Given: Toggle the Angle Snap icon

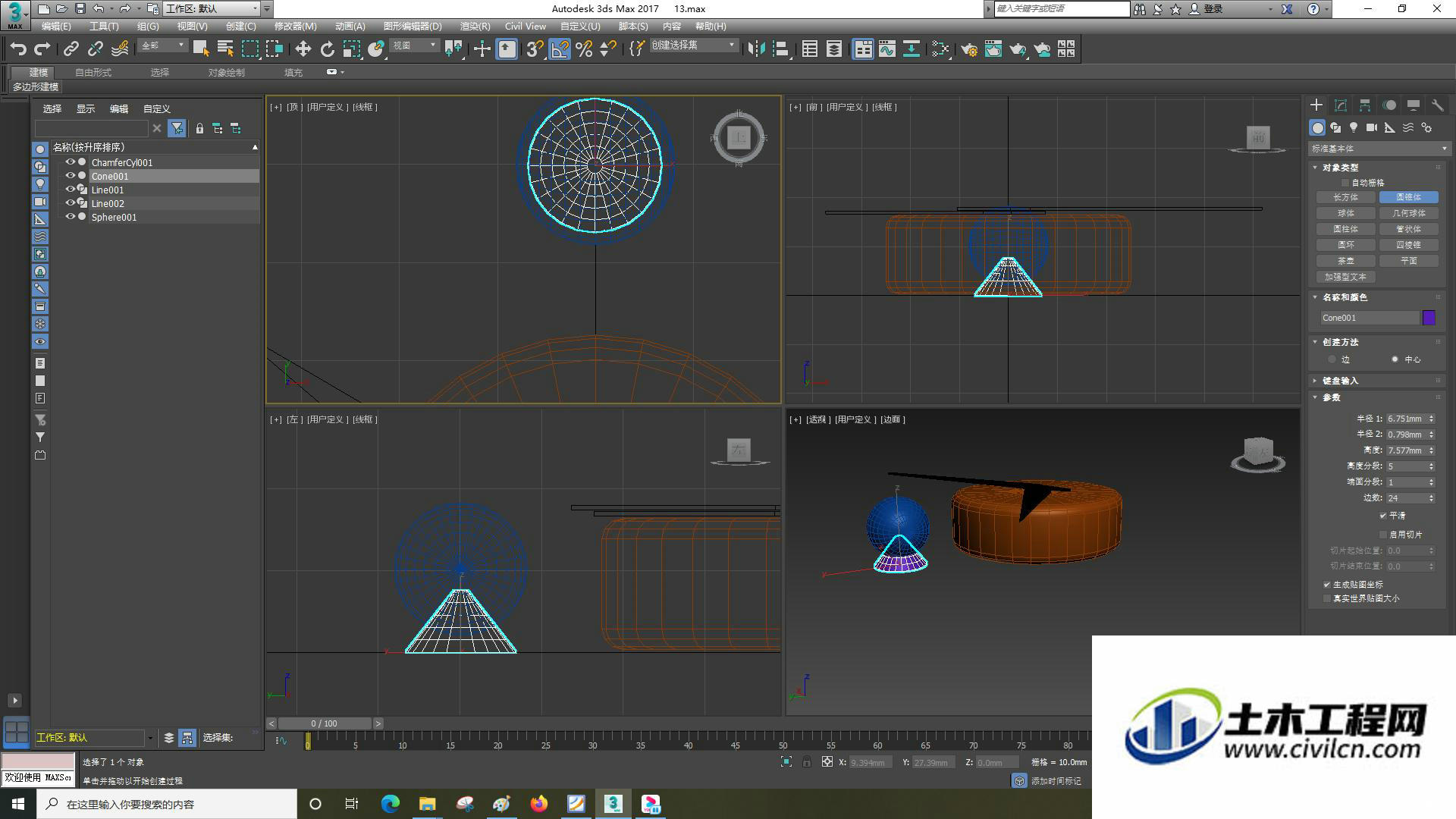Looking at the screenshot, I should [x=560, y=49].
